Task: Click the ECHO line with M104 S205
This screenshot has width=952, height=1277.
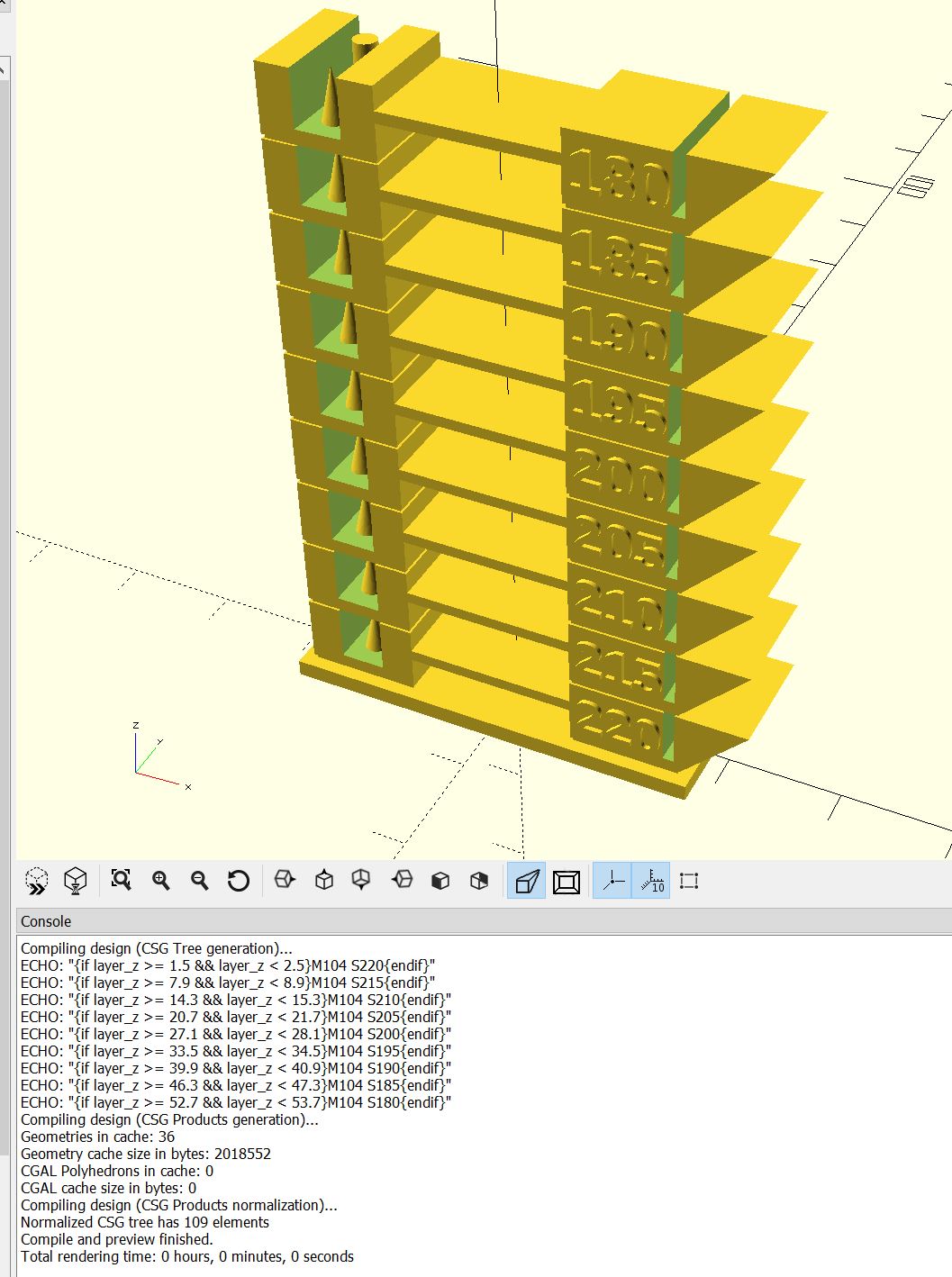Action: (236, 1017)
